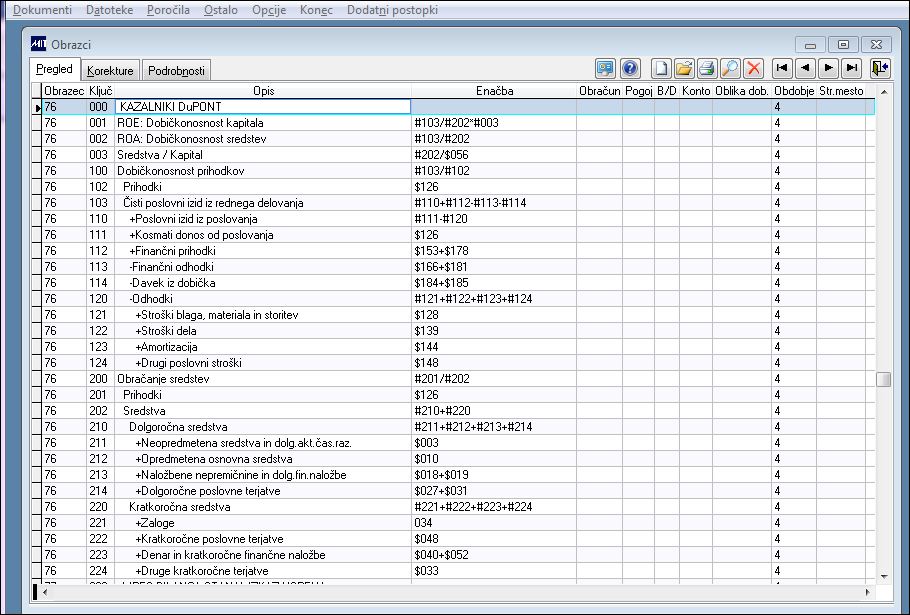Jump to first record navigation button

pyautogui.click(x=782, y=68)
